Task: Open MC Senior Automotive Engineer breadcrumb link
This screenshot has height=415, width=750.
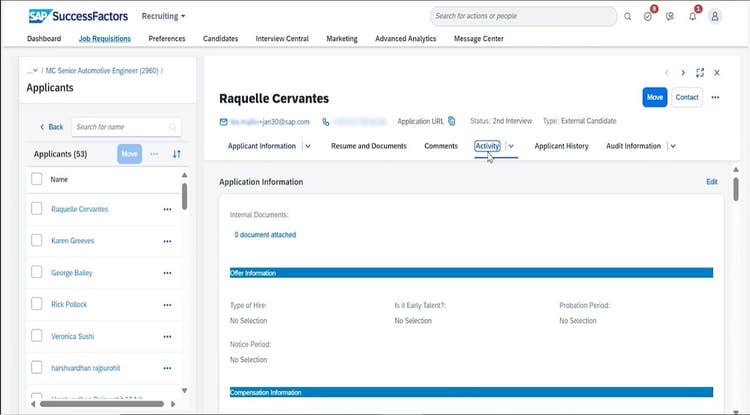Action: [102, 71]
